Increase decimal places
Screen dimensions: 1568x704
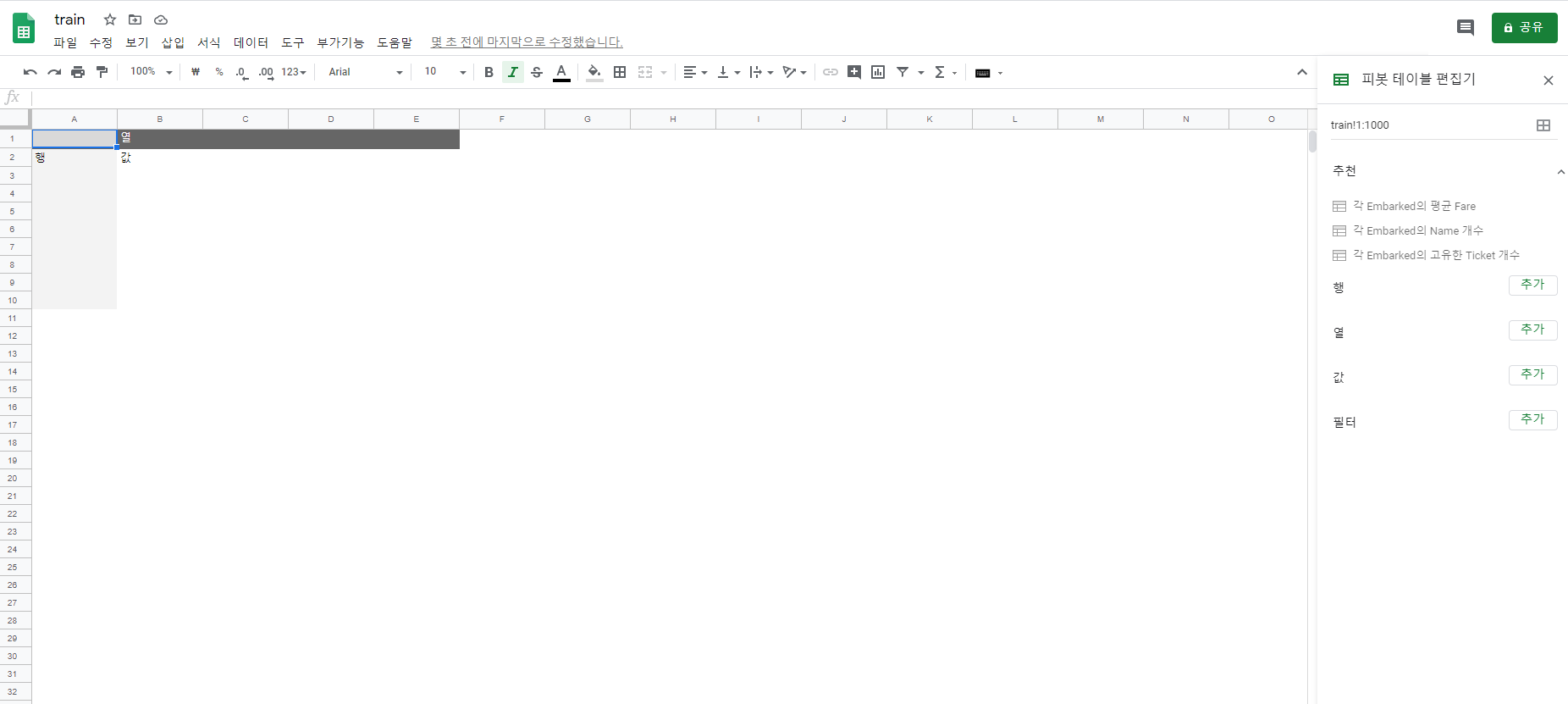[x=266, y=73]
